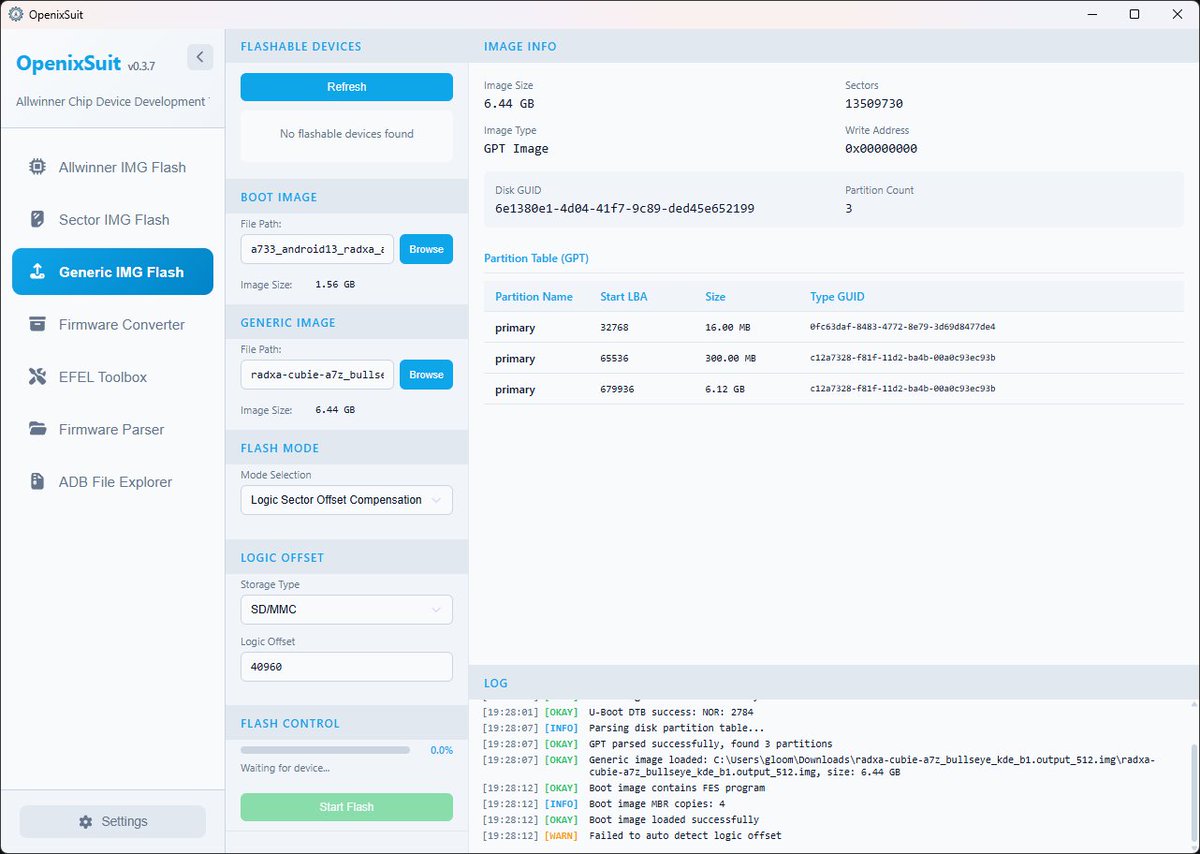The width and height of the screenshot is (1200, 854).
Task: Click the Type GUID column header
Action: (837, 297)
